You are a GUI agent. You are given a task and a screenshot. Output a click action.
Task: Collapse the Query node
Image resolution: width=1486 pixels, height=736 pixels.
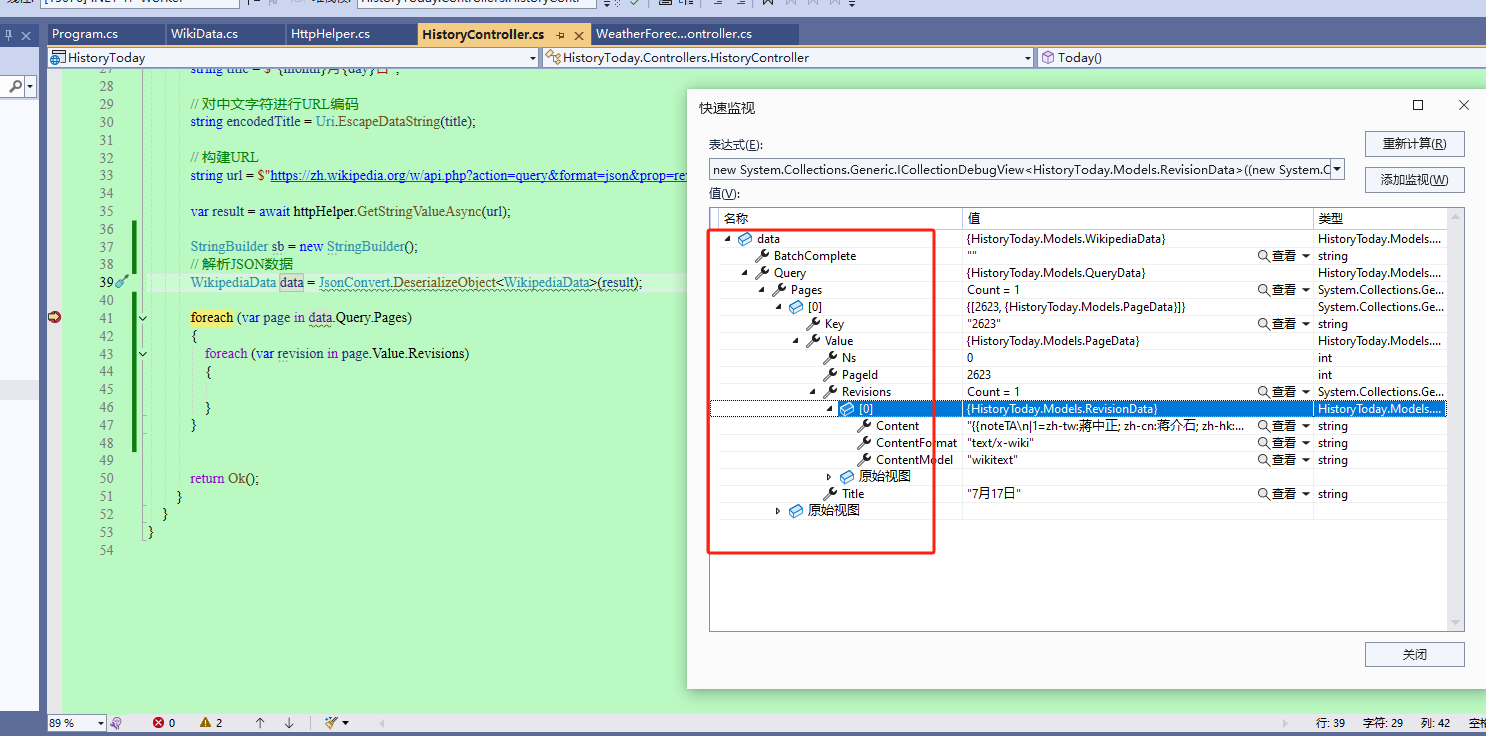[x=745, y=273]
